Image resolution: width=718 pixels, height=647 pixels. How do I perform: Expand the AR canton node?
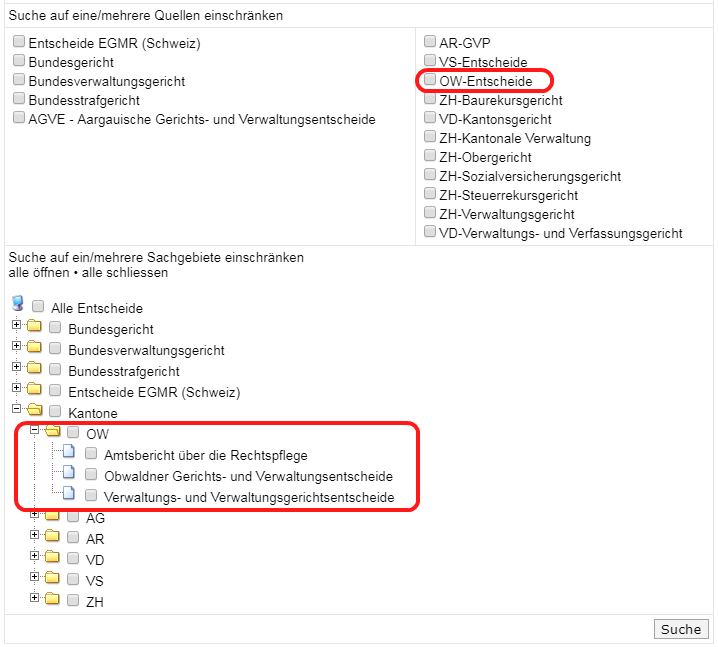[34, 534]
